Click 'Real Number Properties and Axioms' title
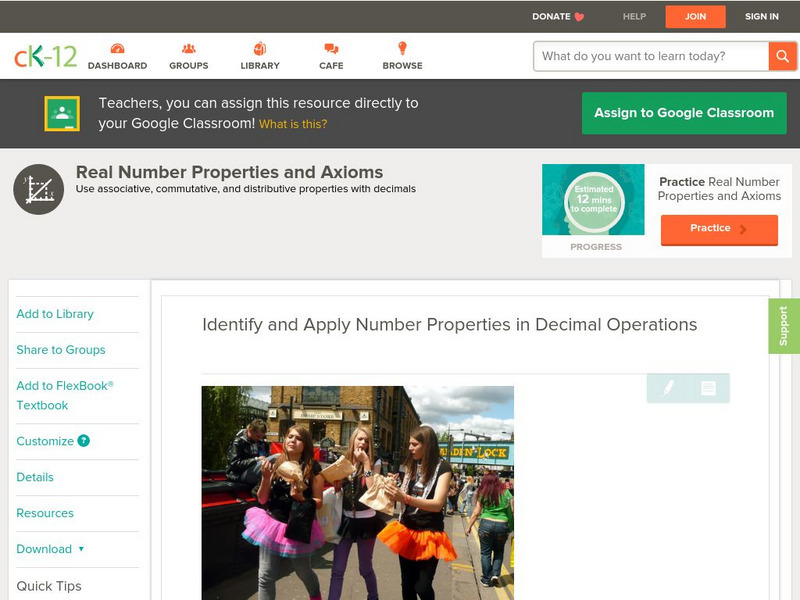 (229, 172)
